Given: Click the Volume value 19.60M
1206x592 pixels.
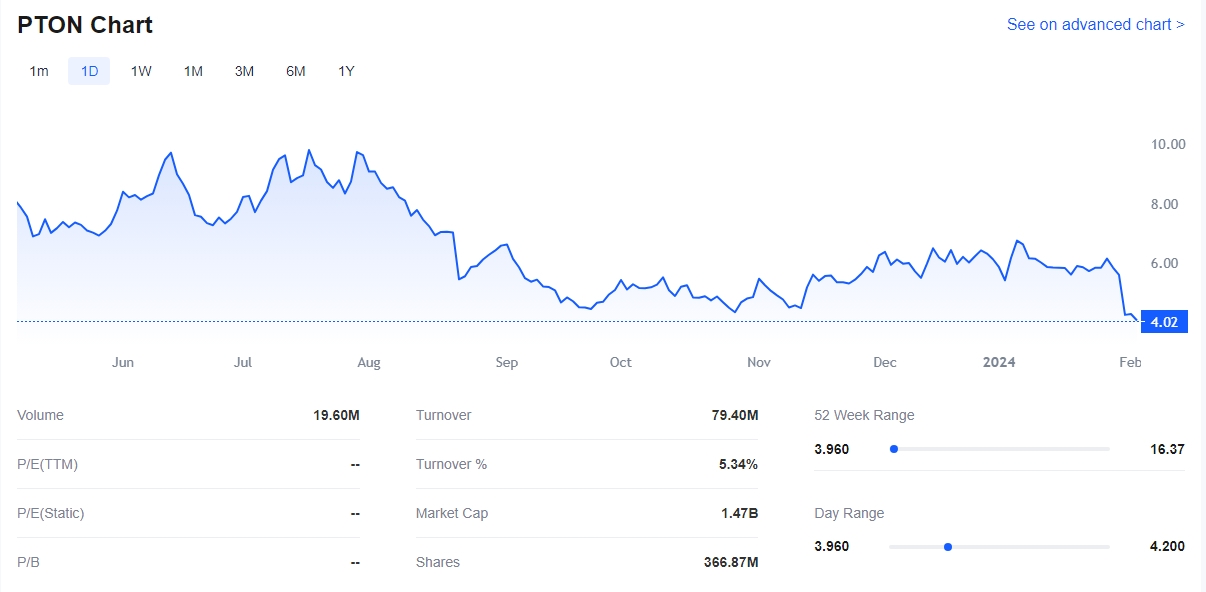Looking at the screenshot, I should coord(336,415).
